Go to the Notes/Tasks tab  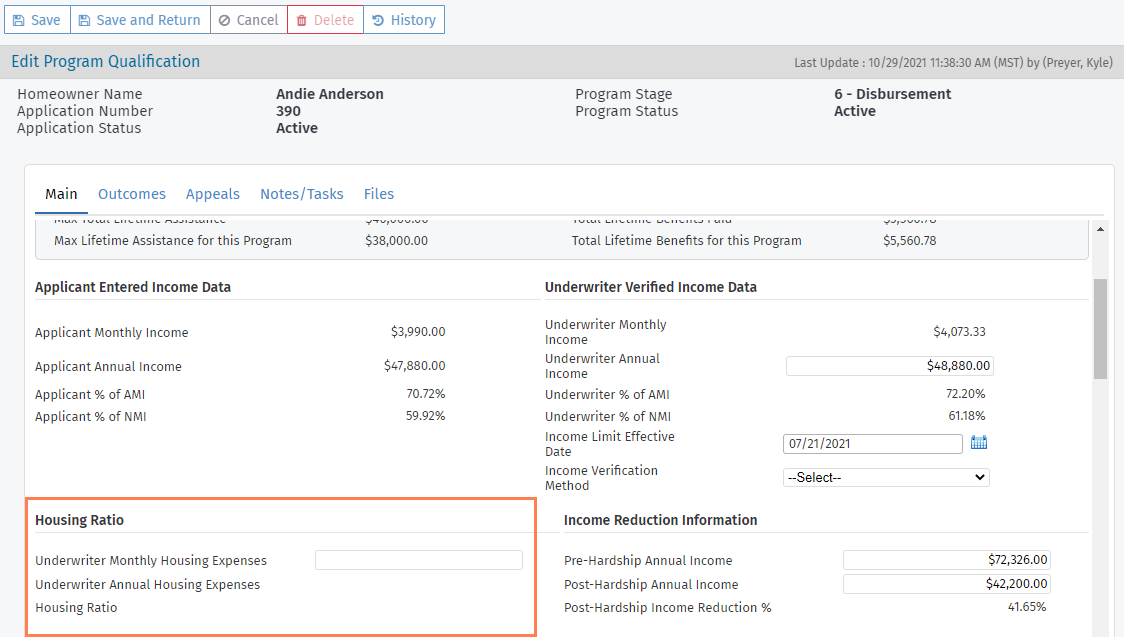(x=301, y=194)
